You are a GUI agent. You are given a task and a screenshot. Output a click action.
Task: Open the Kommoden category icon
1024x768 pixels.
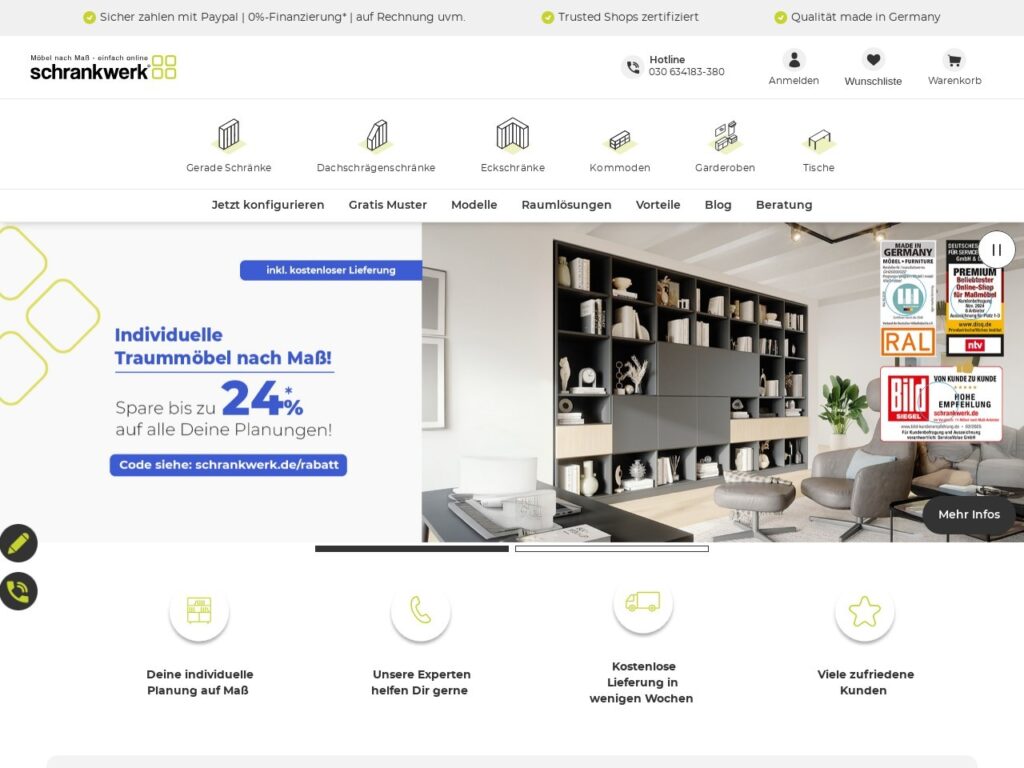(620, 139)
